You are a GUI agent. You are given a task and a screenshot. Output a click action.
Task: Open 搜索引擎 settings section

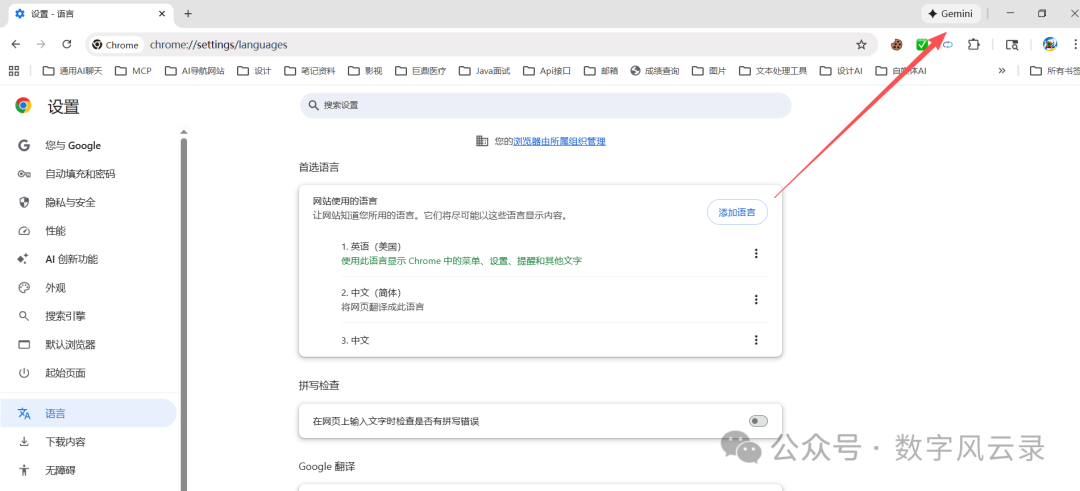65,316
